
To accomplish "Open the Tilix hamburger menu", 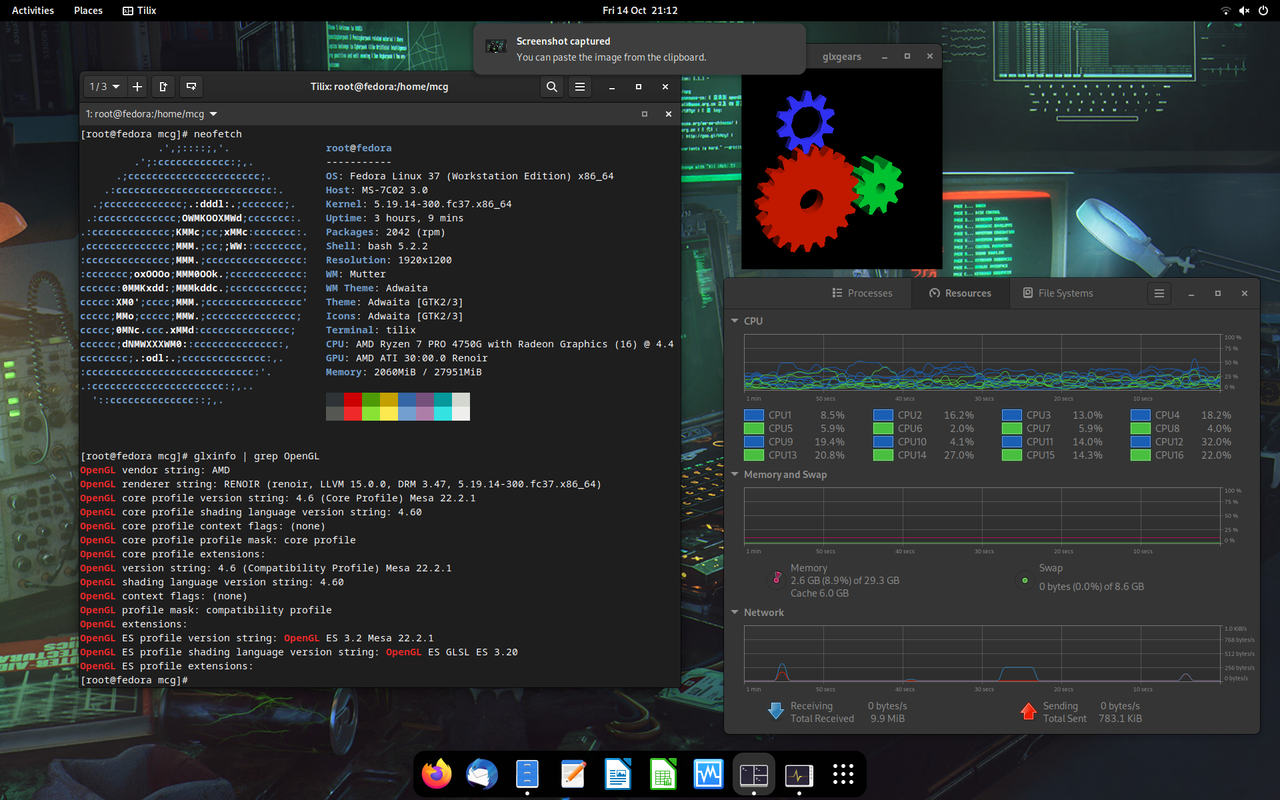I will 579,86.
